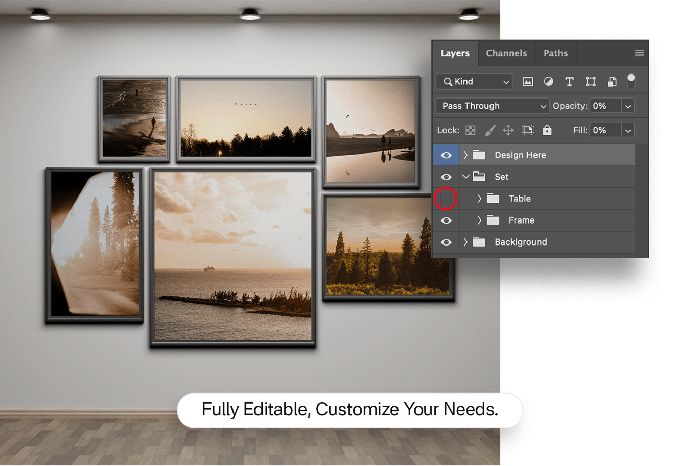Click the Background group folder icon
Image resolution: width=700 pixels, height=466 pixels.
479,242
